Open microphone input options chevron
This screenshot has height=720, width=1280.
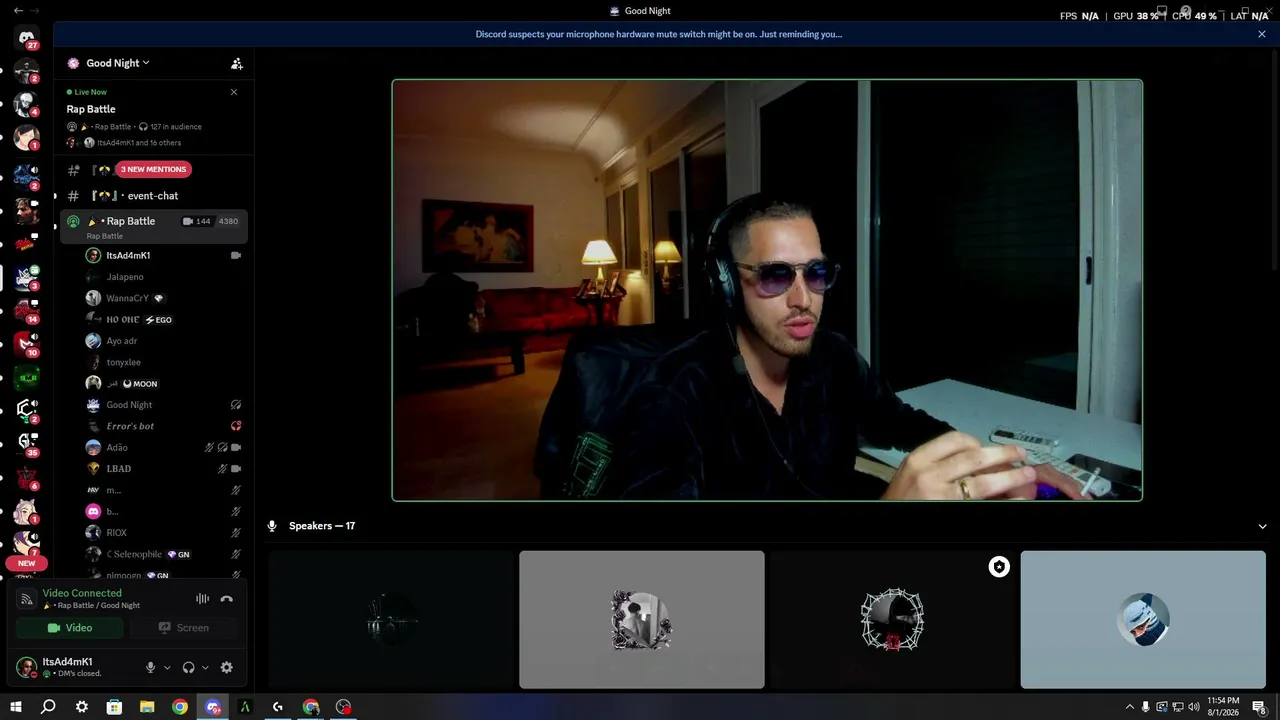[167, 668]
